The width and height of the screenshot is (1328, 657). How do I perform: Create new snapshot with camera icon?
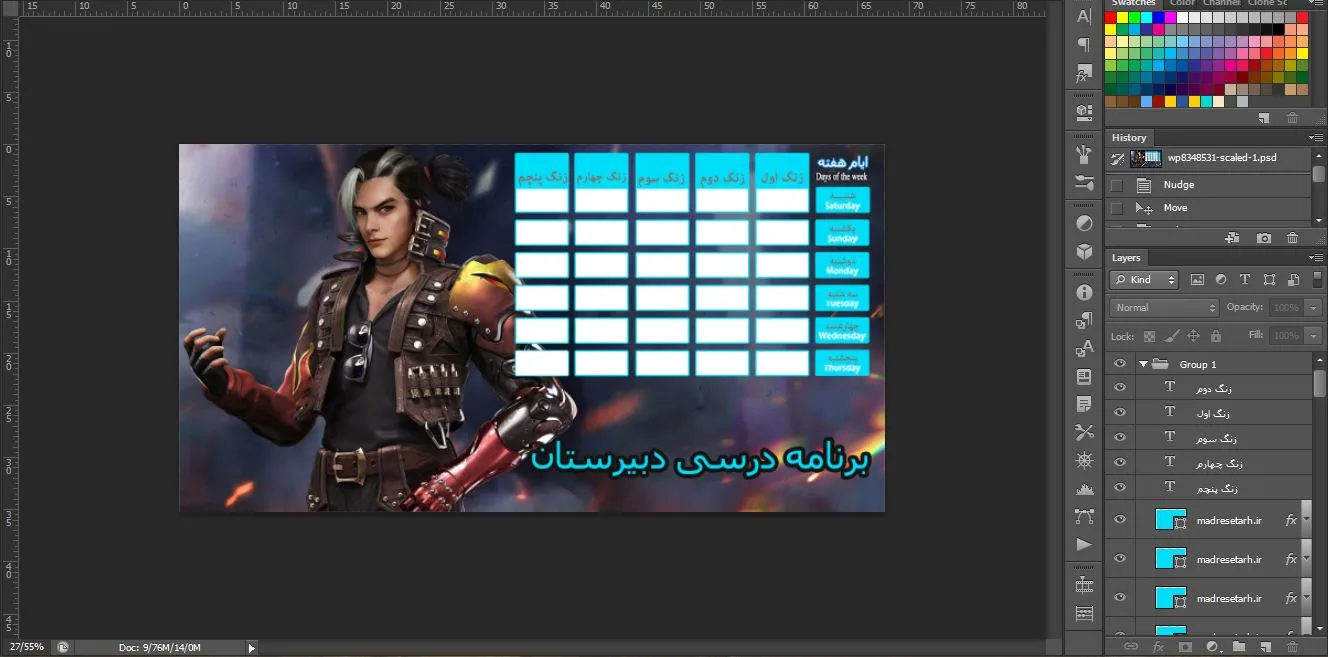coord(1264,238)
